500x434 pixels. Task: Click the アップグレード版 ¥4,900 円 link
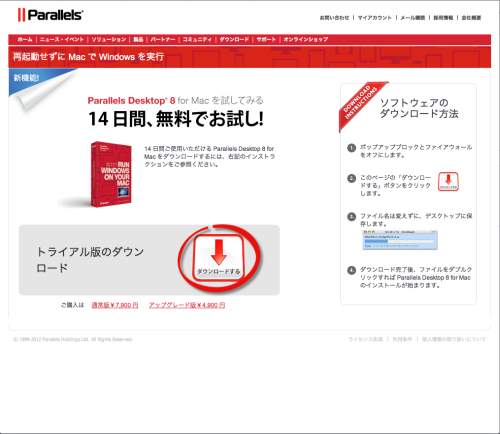(187, 305)
